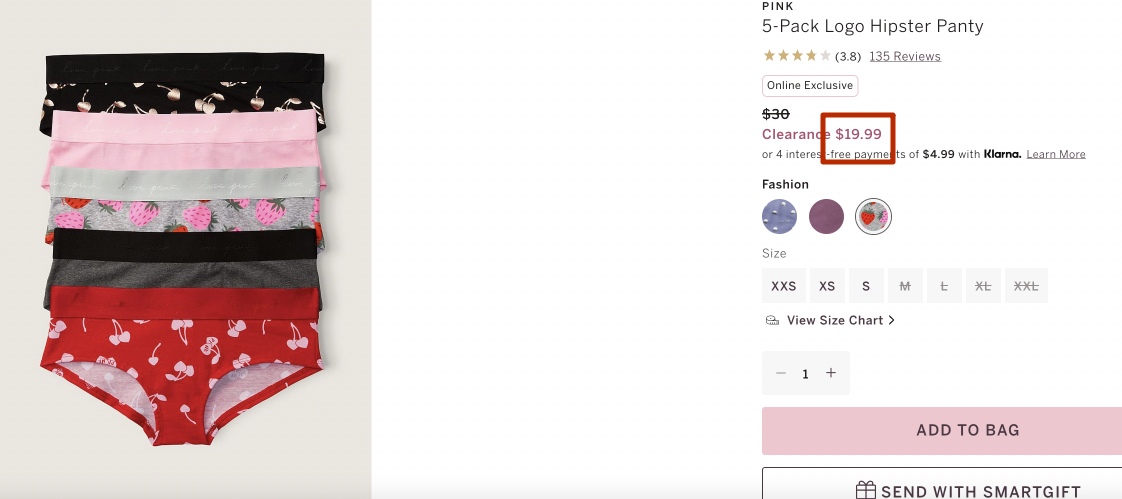
Task: Select the unavailable size XXL option
Action: click(1026, 286)
